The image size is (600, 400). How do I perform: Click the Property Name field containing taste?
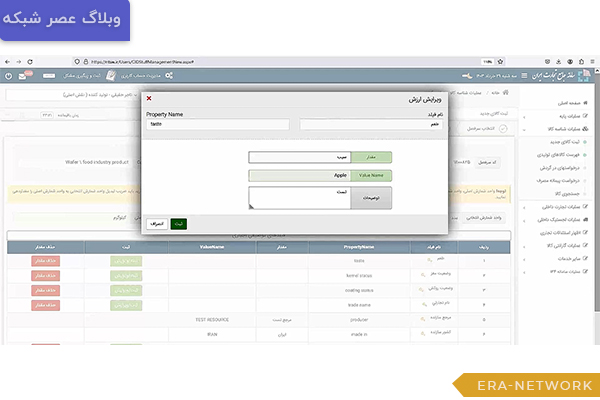pos(217,125)
